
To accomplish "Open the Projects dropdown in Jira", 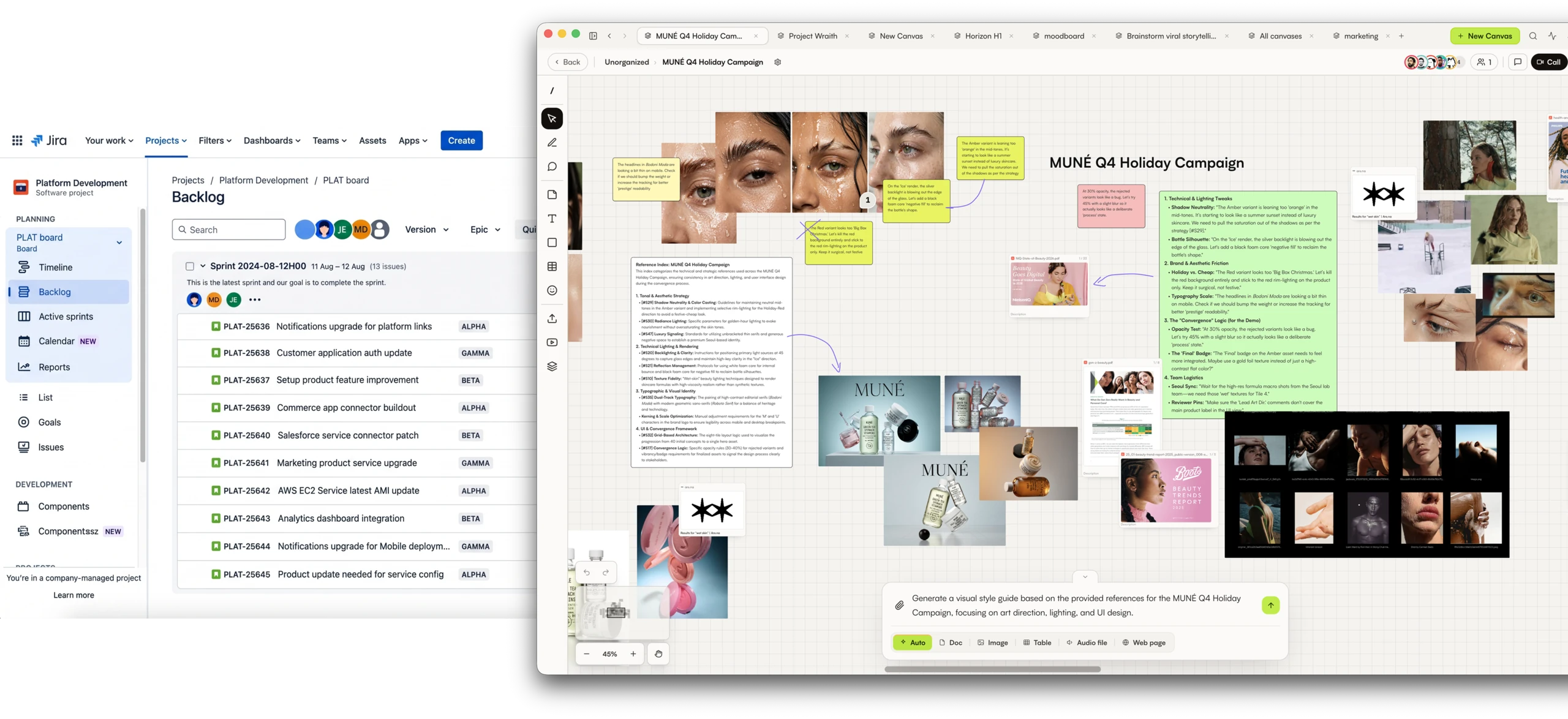I will tap(166, 140).
